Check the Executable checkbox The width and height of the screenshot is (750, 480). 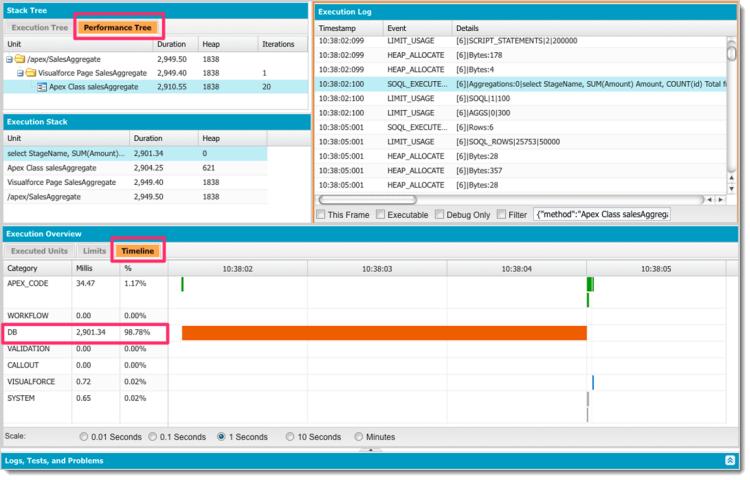point(379,214)
